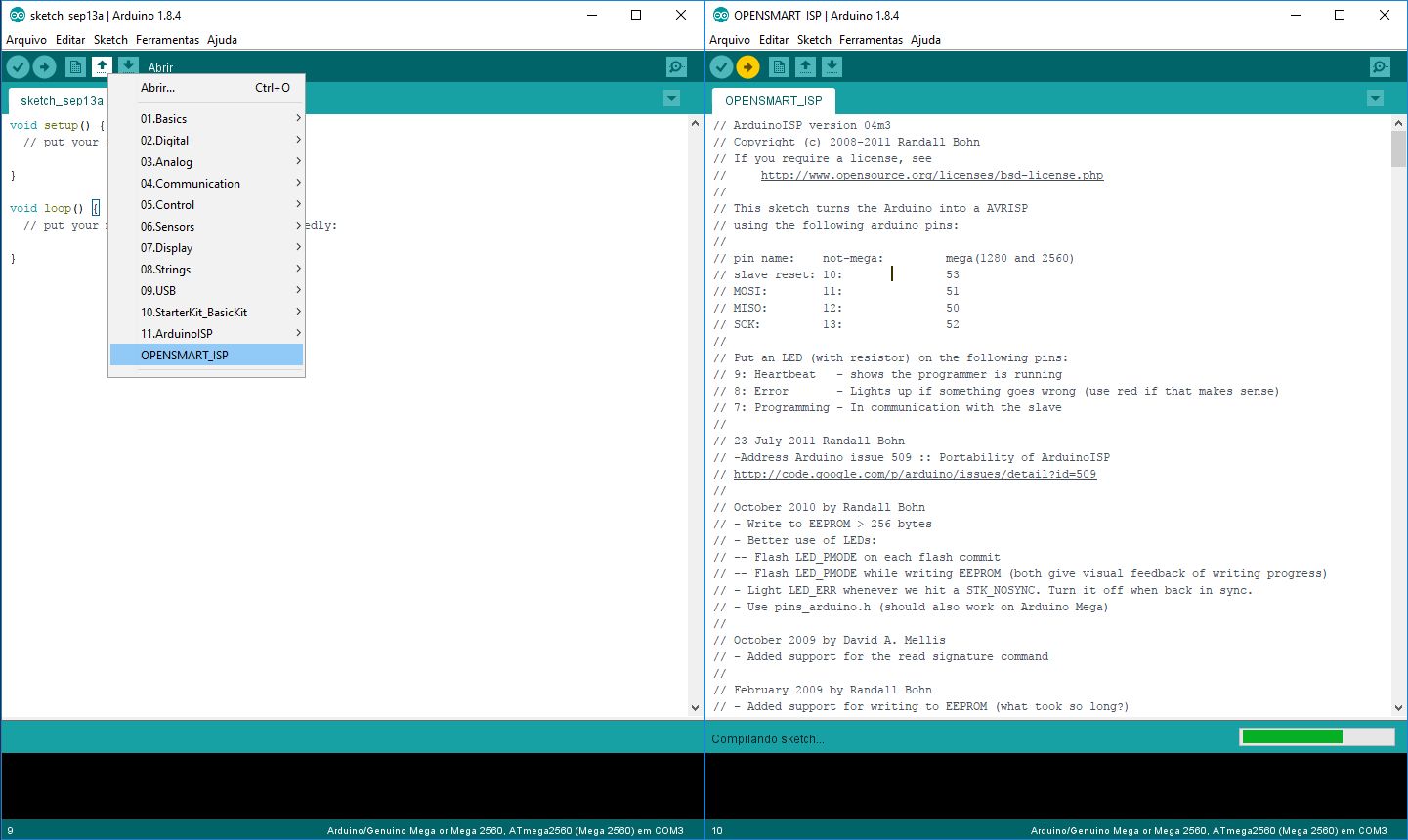This screenshot has width=1408, height=840.
Task: Open Arquivo menu in sketch_sep13a window
Action: pos(26,40)
